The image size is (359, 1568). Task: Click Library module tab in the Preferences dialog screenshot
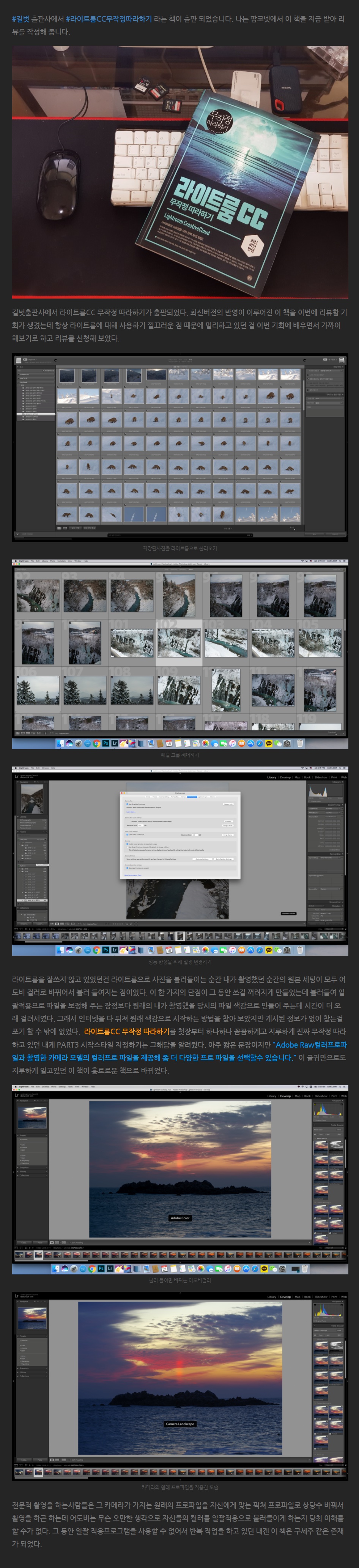pos(271,777)
